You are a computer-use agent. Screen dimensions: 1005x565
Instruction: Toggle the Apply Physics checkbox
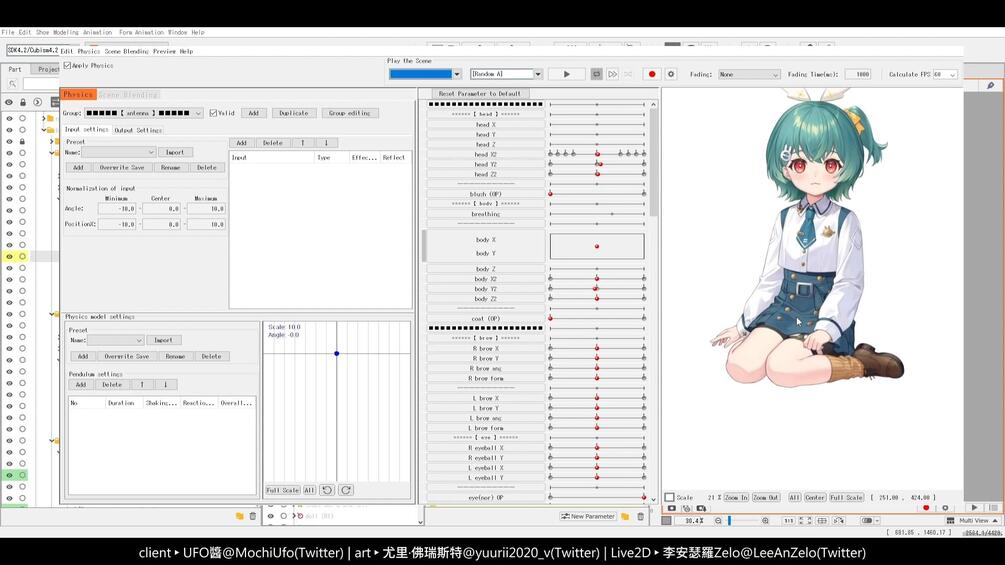pyautogui.click(x=67, y=65)
